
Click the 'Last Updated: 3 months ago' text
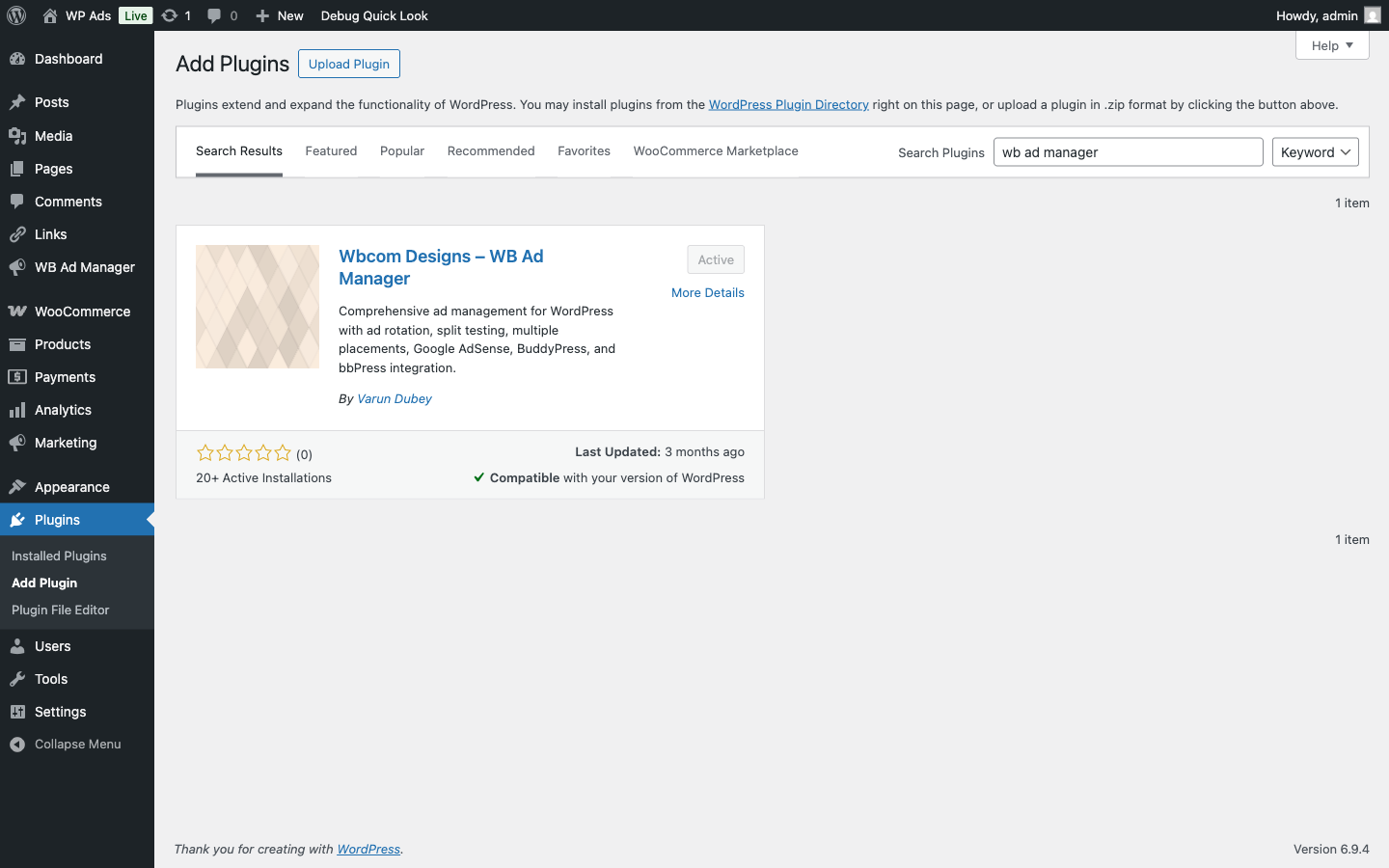[x=660, y=451]
